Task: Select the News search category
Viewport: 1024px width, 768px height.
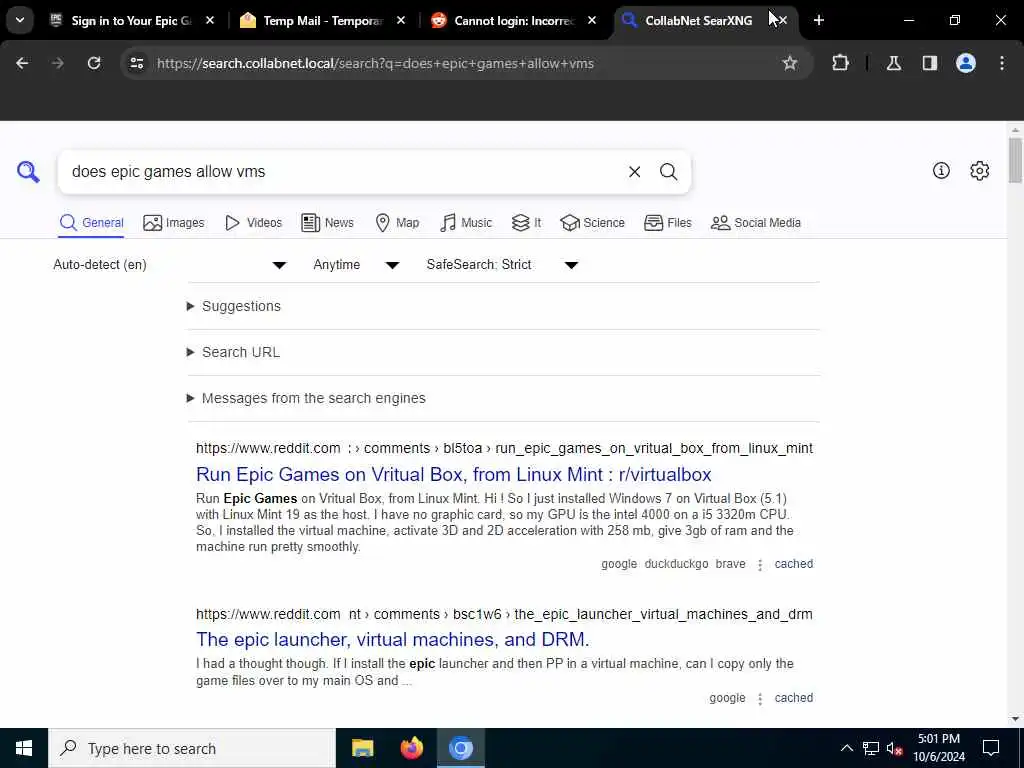Action: coord(328,223)
